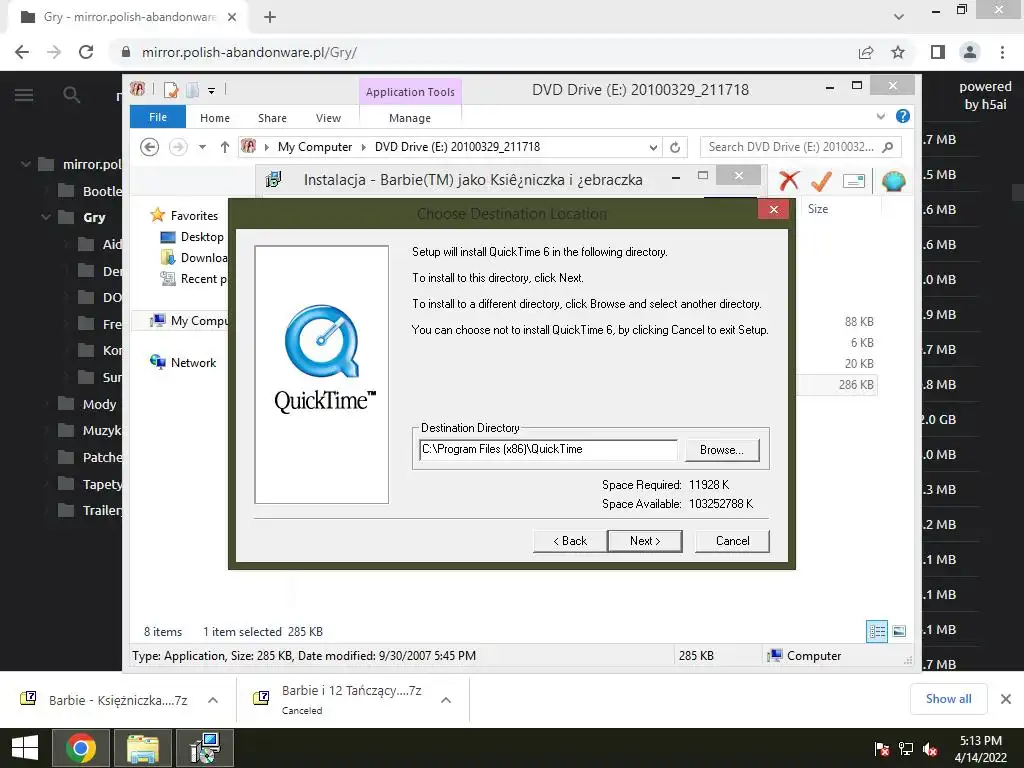Select the Application Tools contextual tab

(x=410, y=92)
